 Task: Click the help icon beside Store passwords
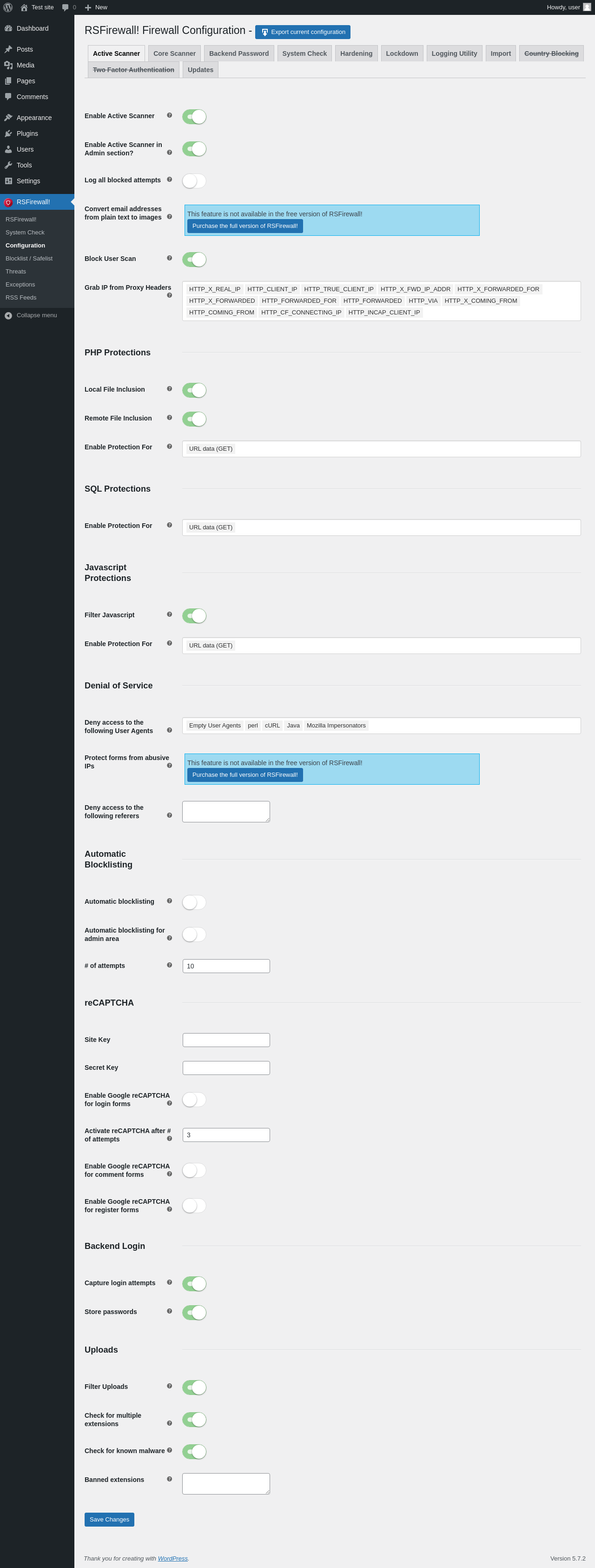[169, 1311]
